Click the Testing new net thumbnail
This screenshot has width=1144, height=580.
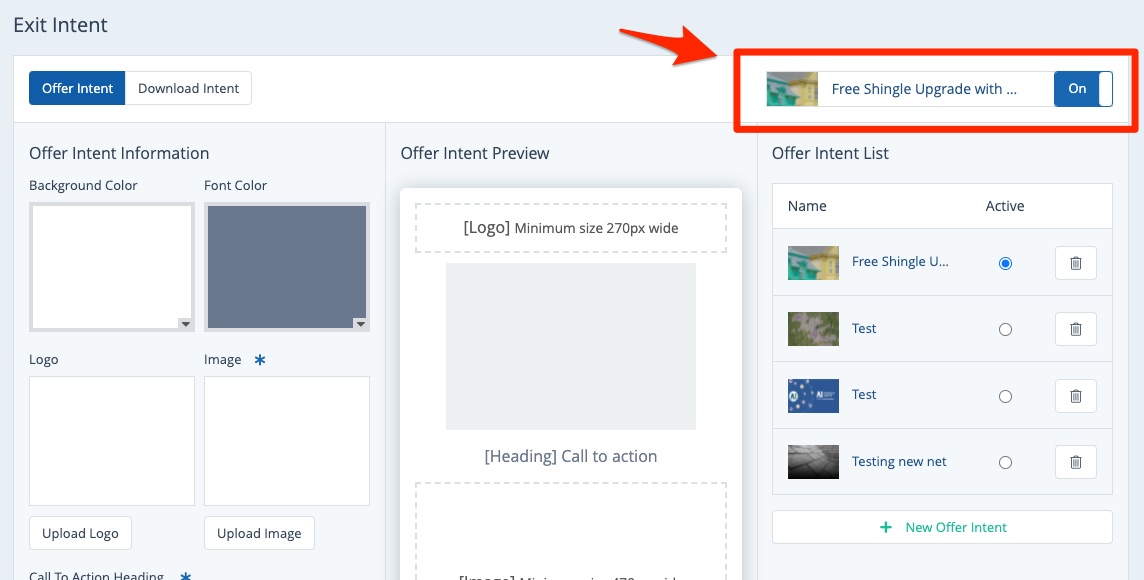(812, 462)
